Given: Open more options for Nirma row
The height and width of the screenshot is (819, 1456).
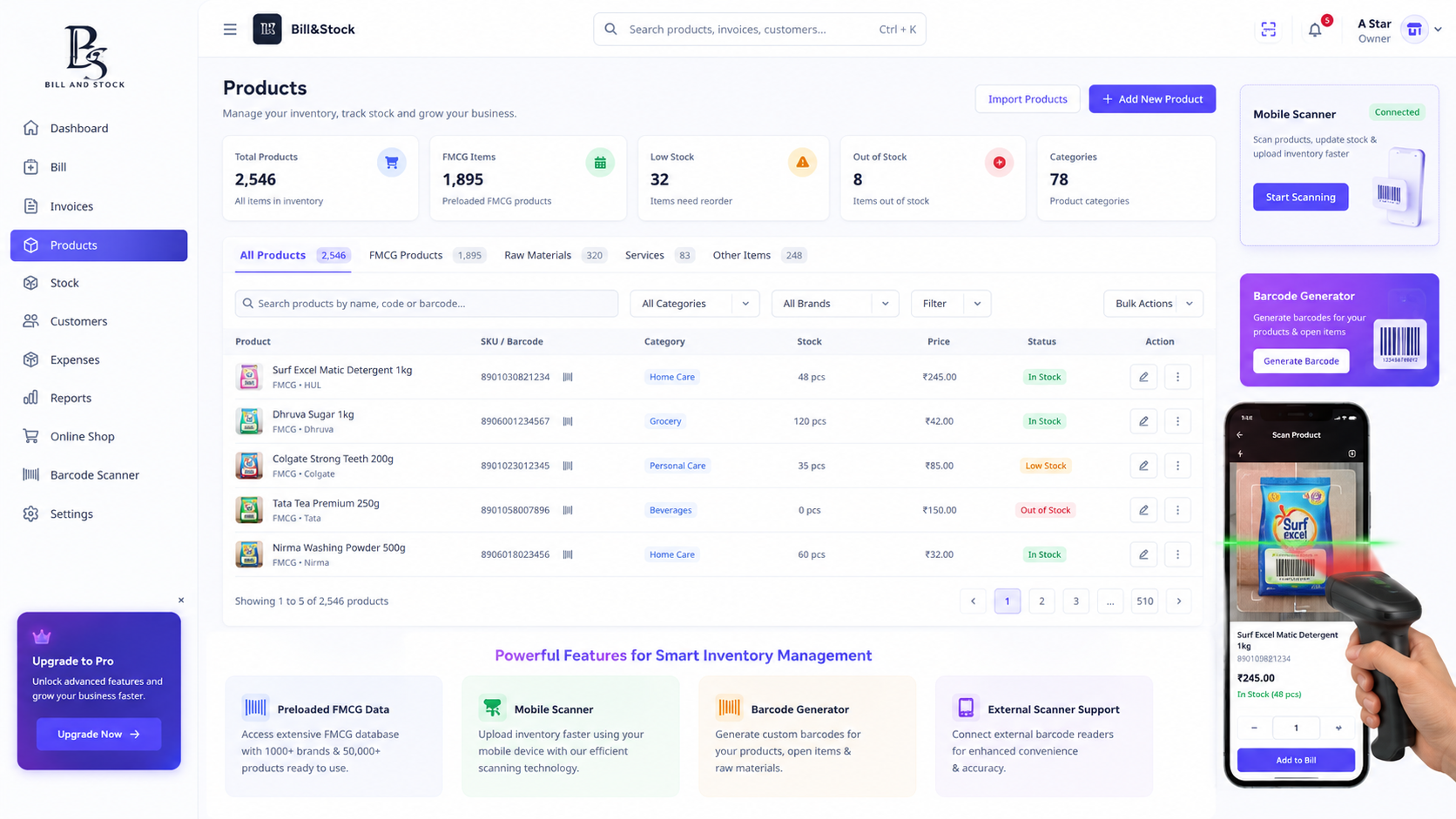Looking at the screenshot, I should (x=1177, y=554).
